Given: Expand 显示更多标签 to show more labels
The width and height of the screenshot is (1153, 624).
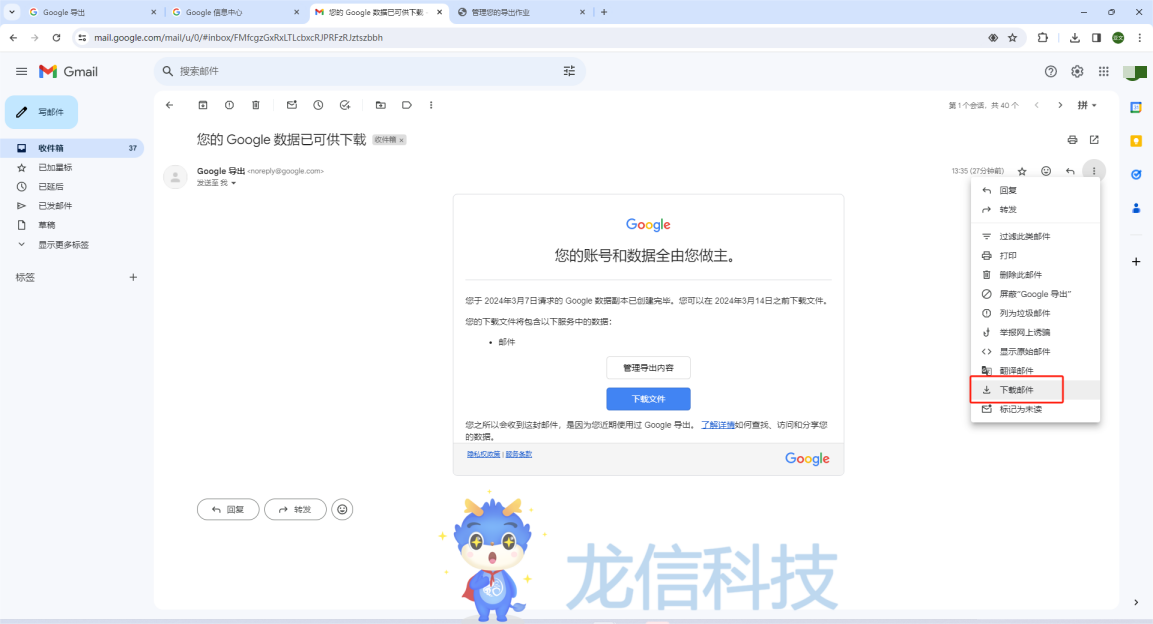Looking at the screenshot, I should pos(63,245).
